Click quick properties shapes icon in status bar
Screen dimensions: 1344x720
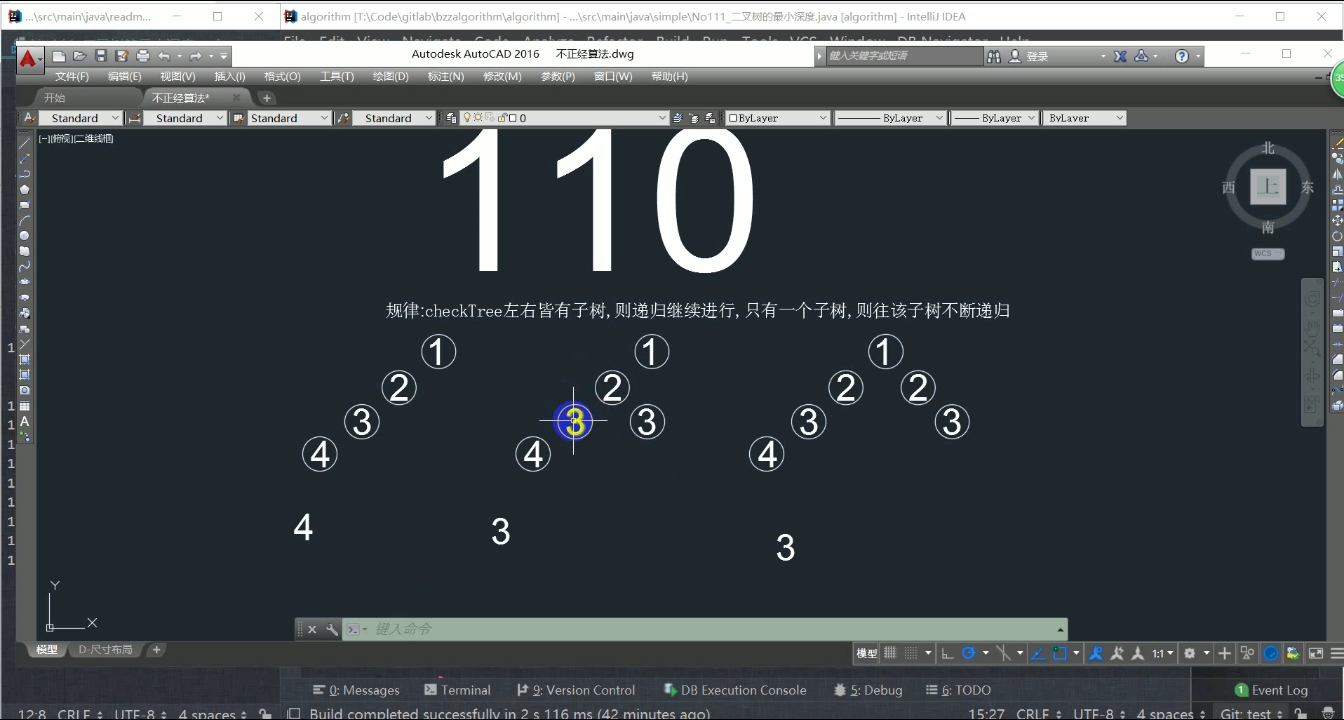point(1247,653)
